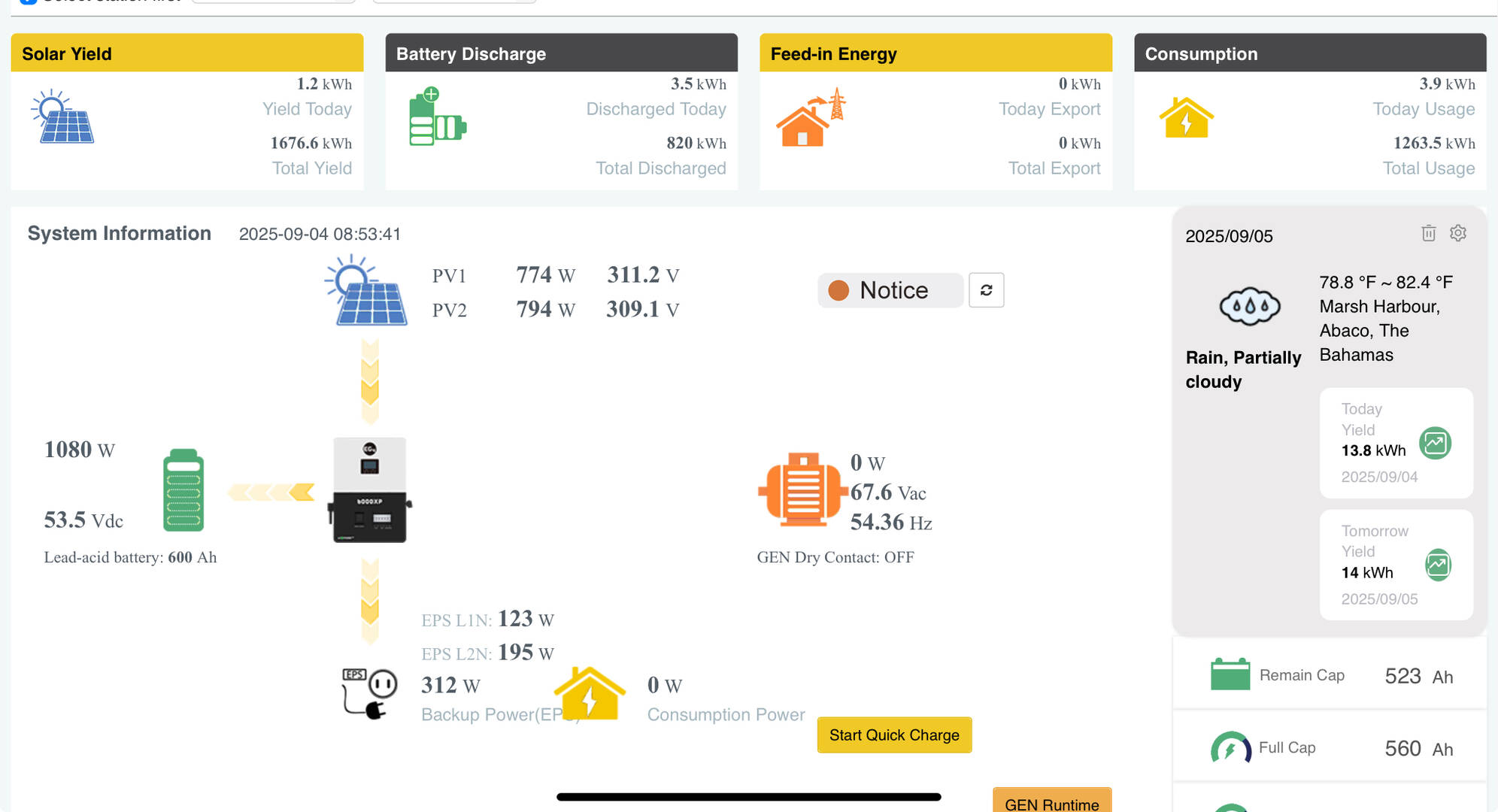Open Tomorrow Yield chart icon
Screen dimensions: 1498x812
pos(1437,565)
